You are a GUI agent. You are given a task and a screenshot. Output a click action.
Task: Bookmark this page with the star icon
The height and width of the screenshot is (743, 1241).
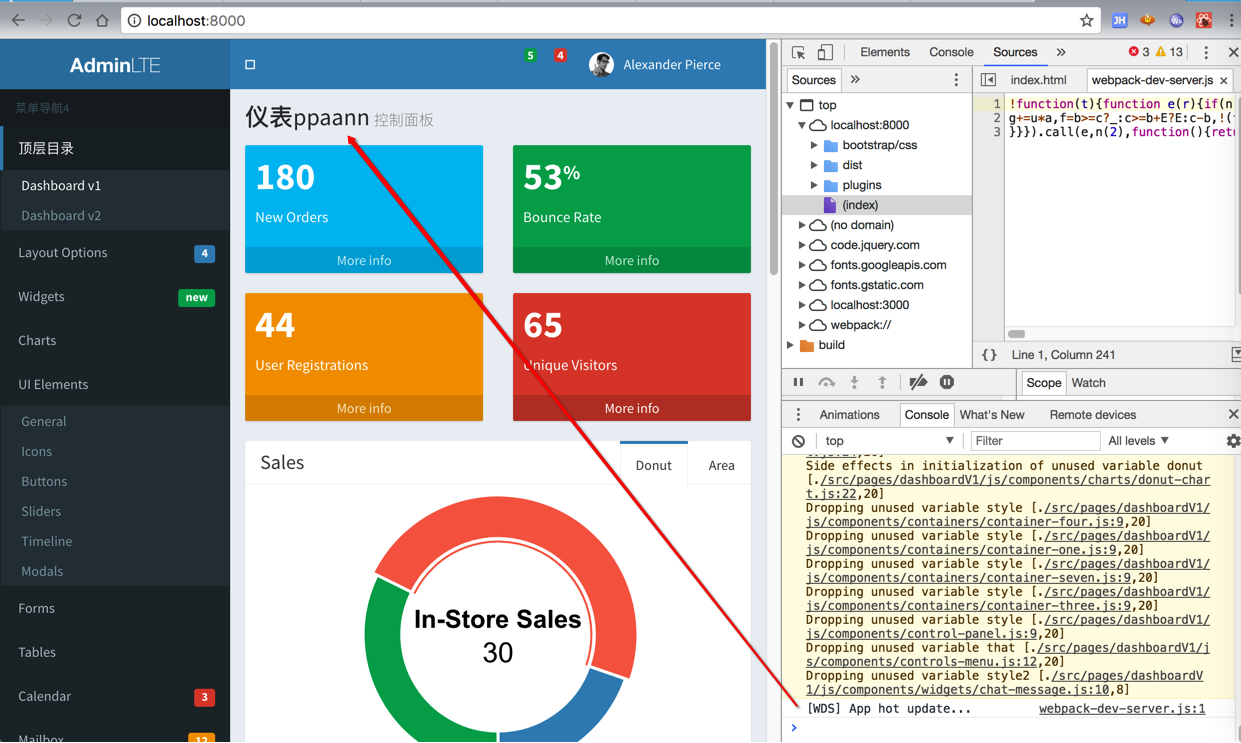coord(1086,20)
